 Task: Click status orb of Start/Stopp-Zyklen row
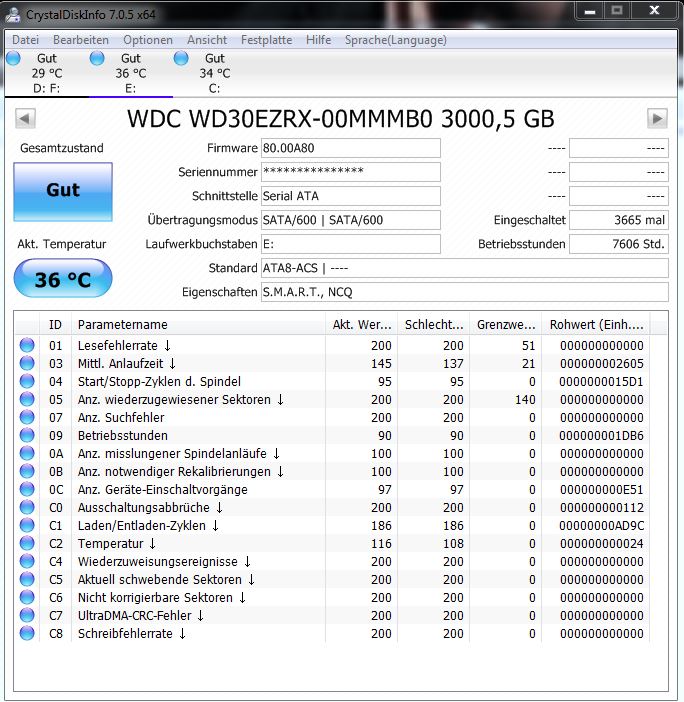27,381
